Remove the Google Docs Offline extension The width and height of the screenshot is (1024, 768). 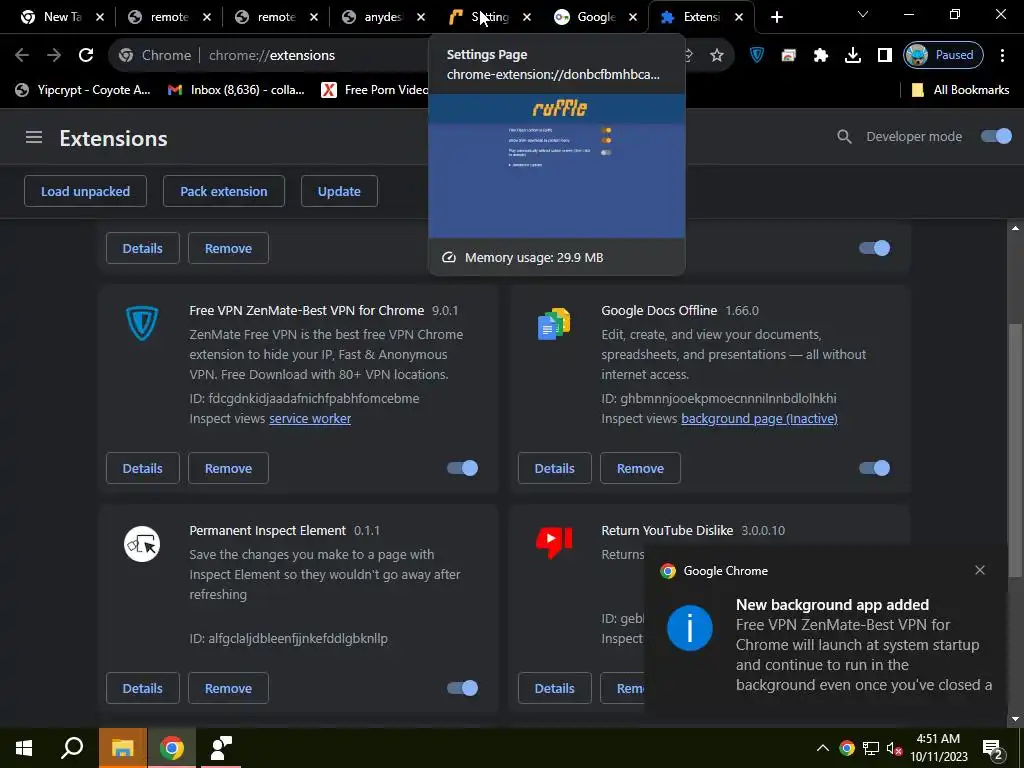point(641,468)
